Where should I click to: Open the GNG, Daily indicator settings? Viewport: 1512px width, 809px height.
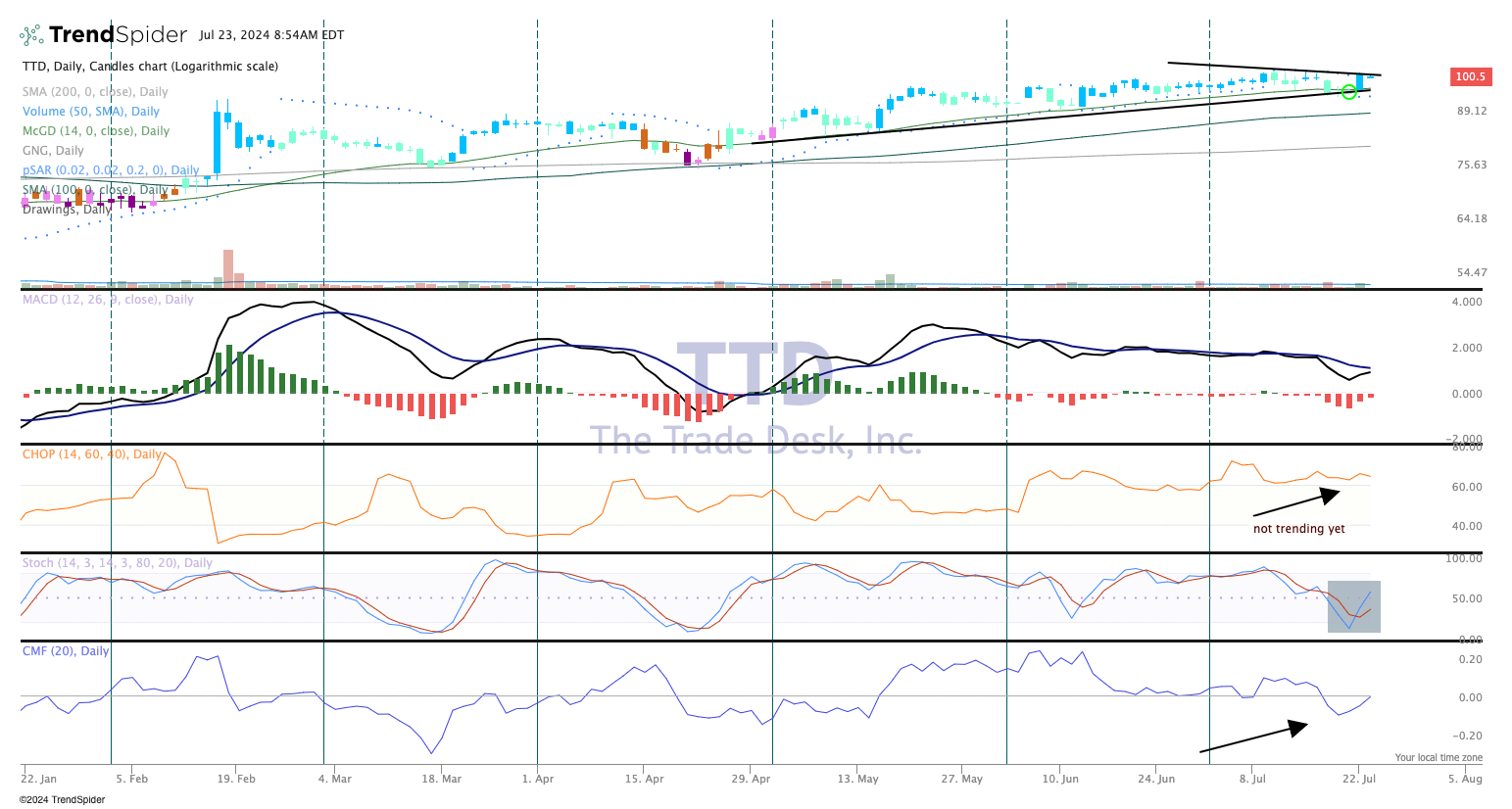coord(53,151)
